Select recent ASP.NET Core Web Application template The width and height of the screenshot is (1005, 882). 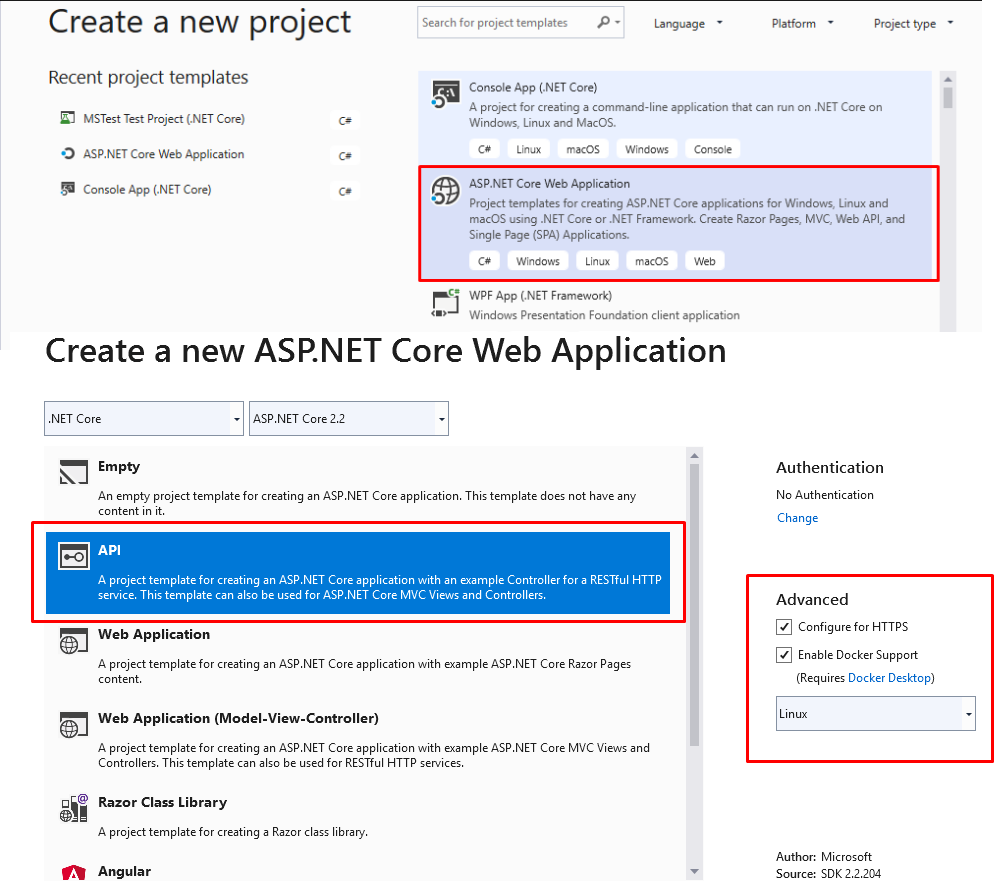pos(163,154)
